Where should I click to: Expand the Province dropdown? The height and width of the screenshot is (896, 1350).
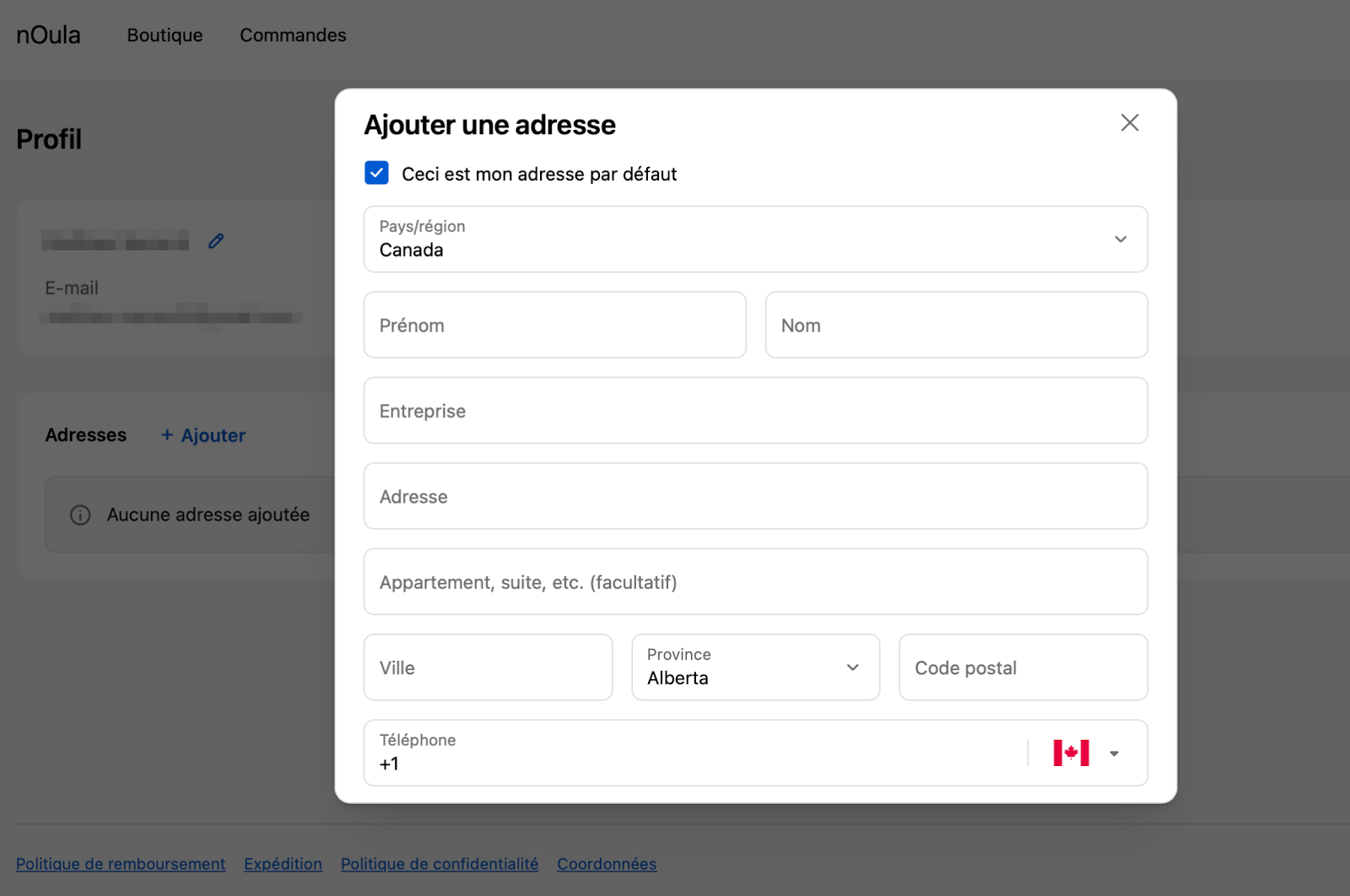pyautogui.click(x=754, y=667)
